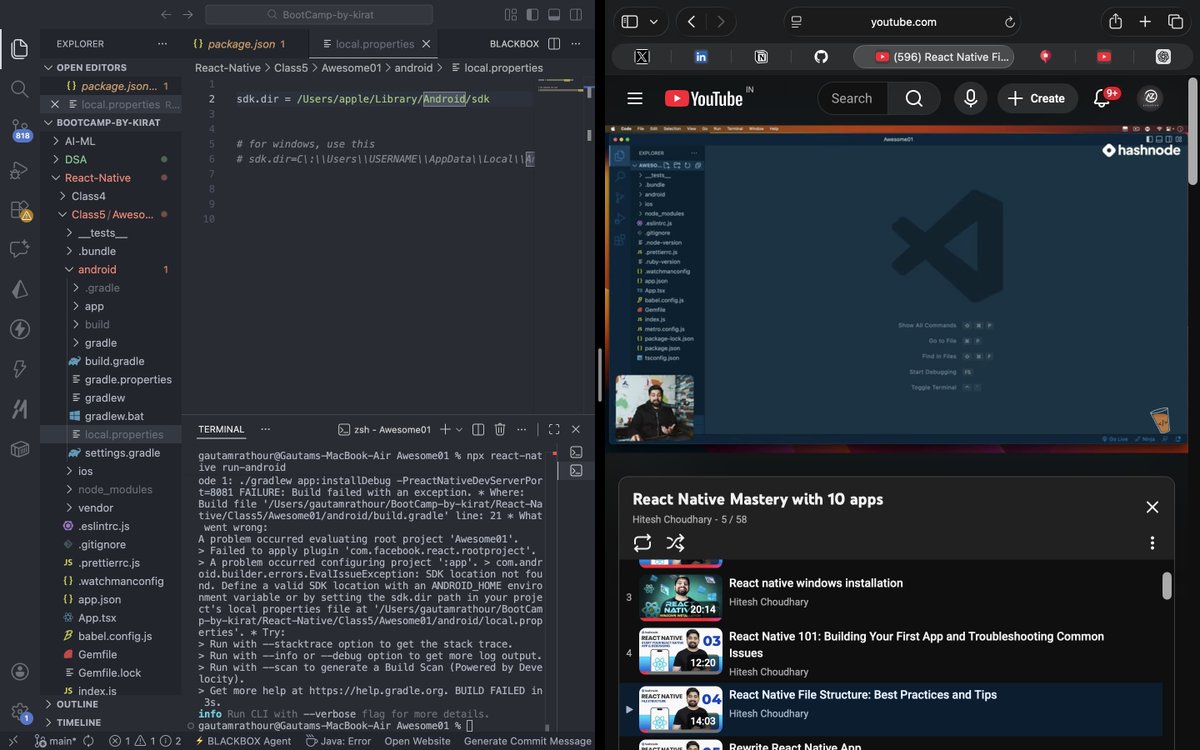Toggle VS Code secondary side bar layout

point(577,15)
